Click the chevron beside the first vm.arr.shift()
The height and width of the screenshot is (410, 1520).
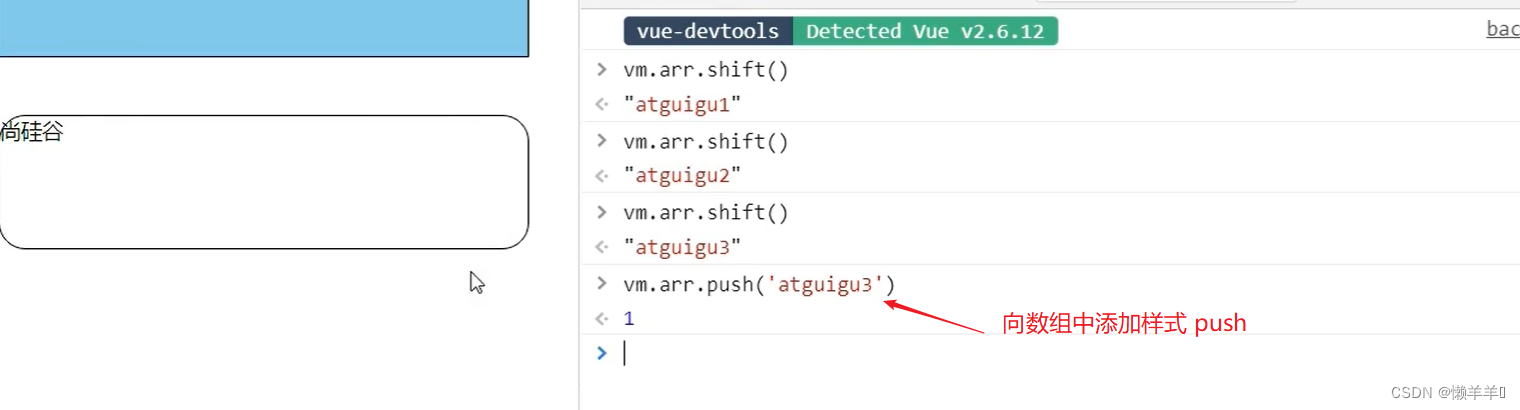coord(601,69)
